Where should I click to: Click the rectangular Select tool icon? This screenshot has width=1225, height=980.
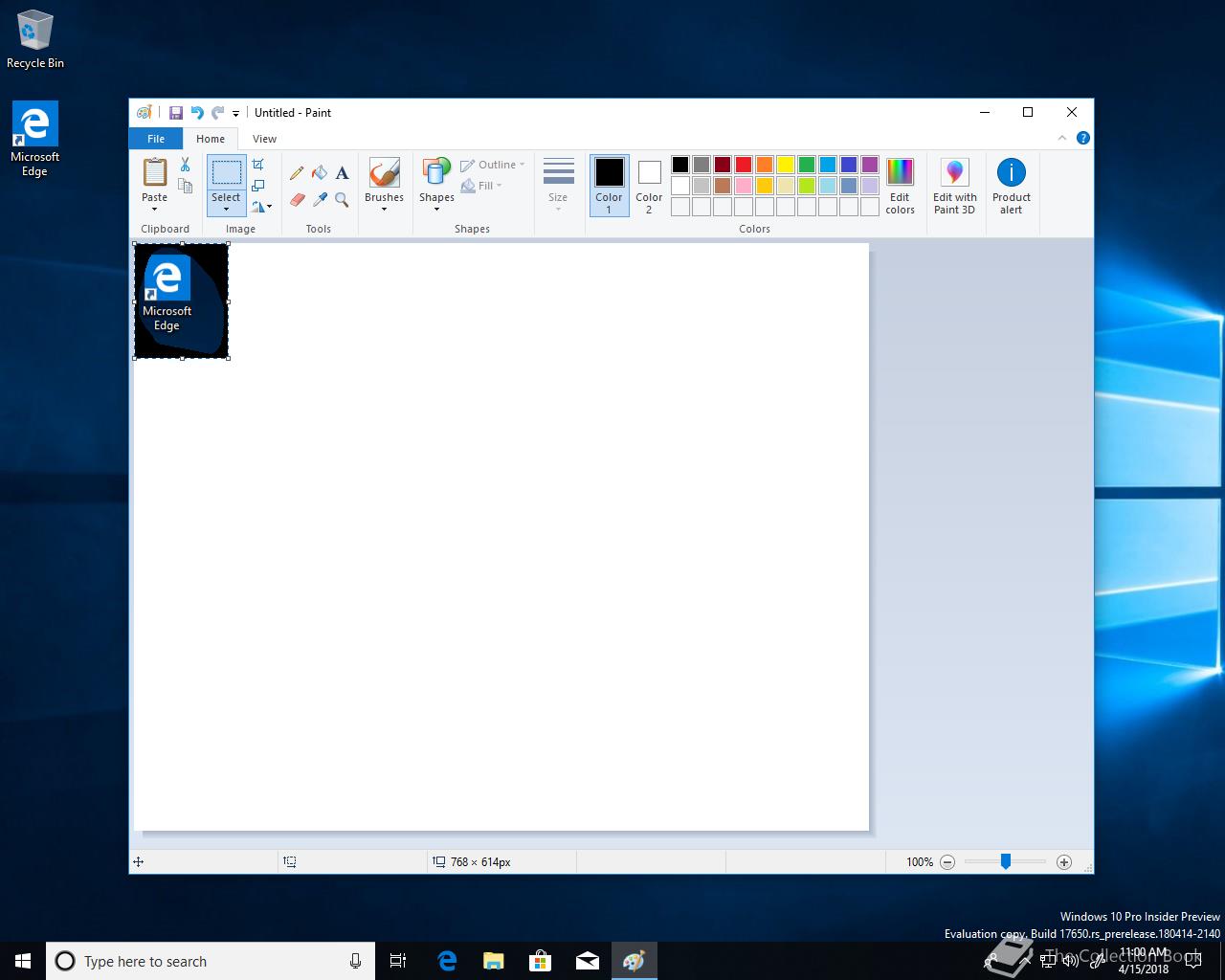click(x=226, y=173)
